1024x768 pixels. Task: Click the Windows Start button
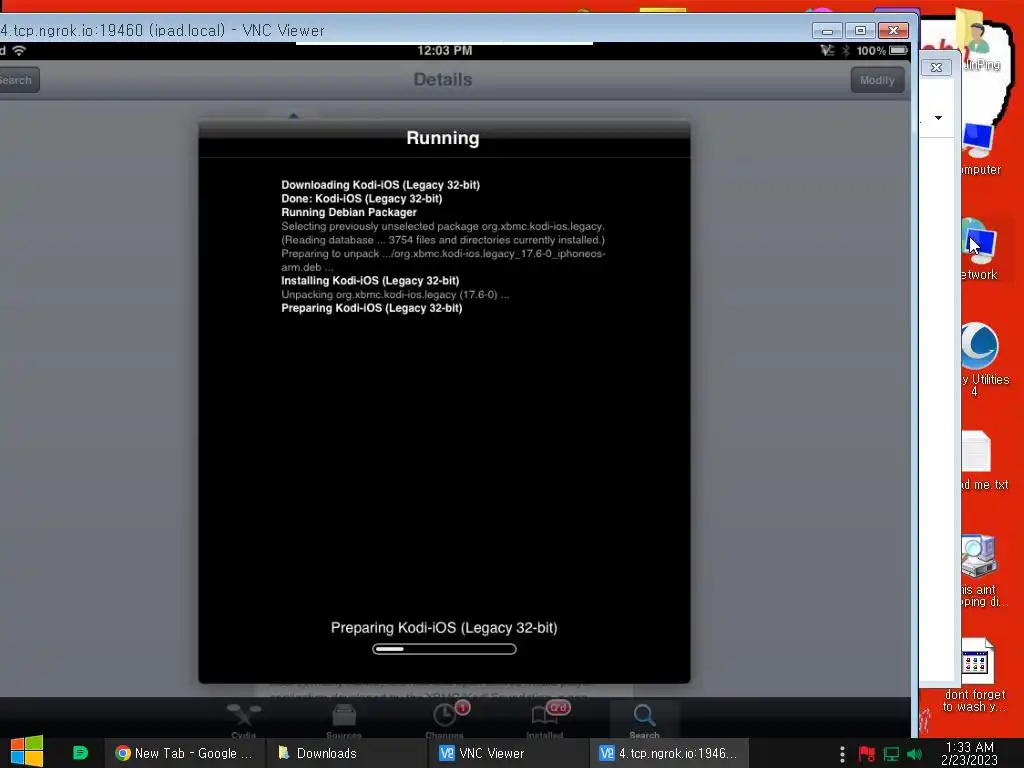click(x=26, y=752)
